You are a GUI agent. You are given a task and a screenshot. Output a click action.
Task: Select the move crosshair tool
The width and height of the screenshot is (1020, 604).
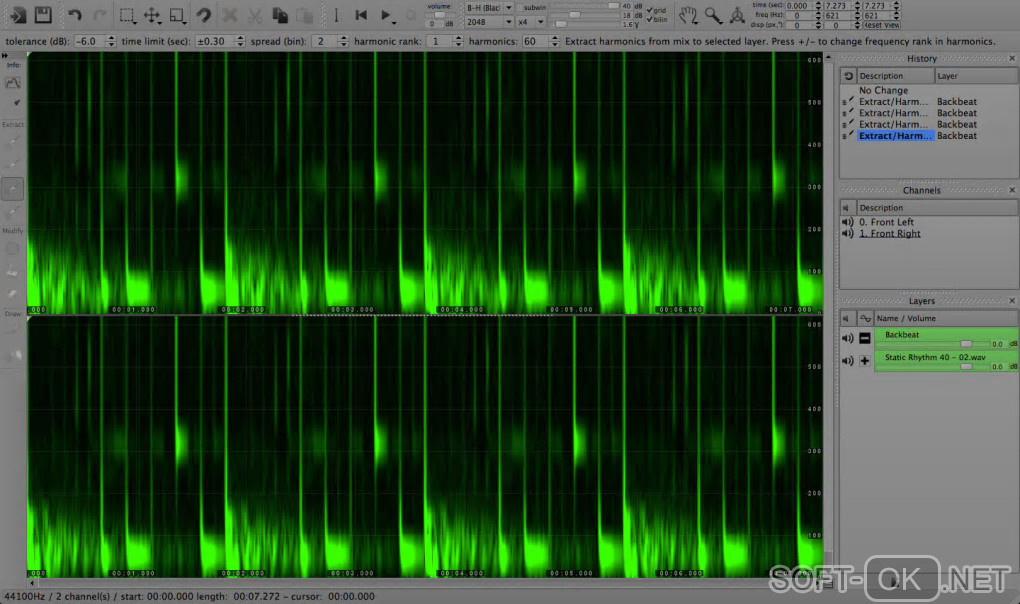(x=152, y=15)
